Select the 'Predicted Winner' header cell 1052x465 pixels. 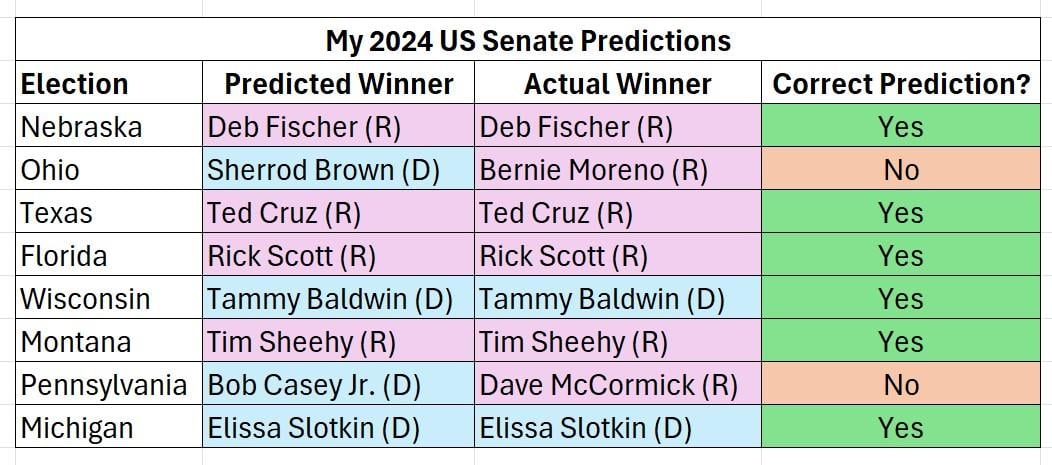pos(338,83)
